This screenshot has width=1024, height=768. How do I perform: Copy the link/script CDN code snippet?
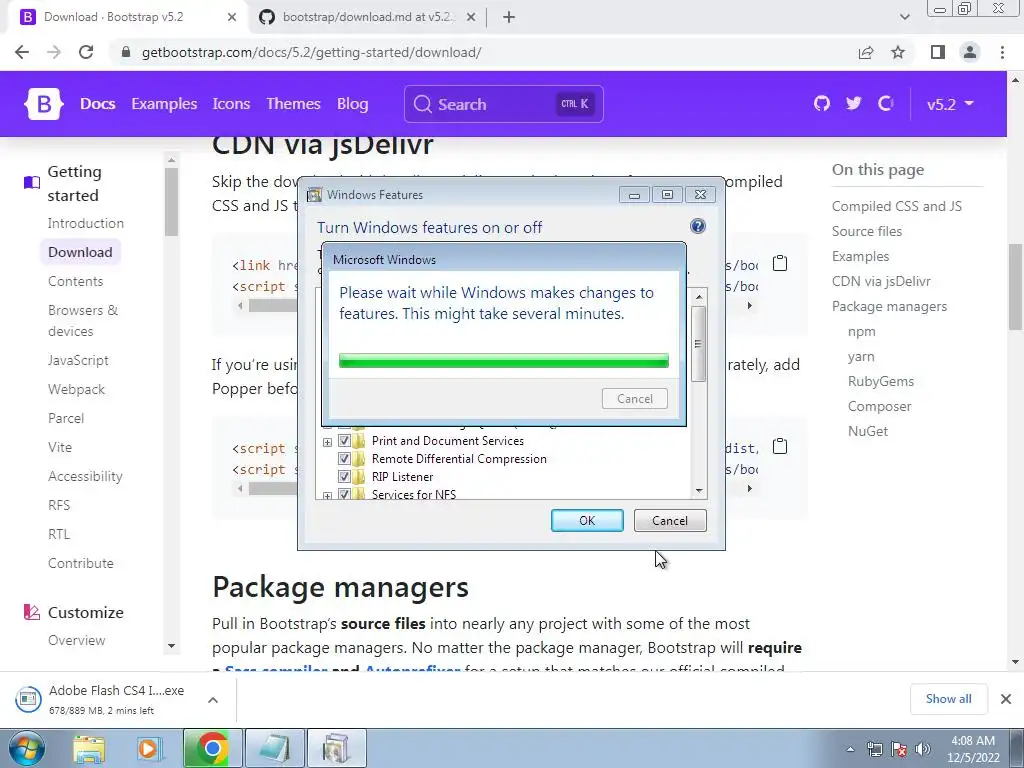(780, 263)
